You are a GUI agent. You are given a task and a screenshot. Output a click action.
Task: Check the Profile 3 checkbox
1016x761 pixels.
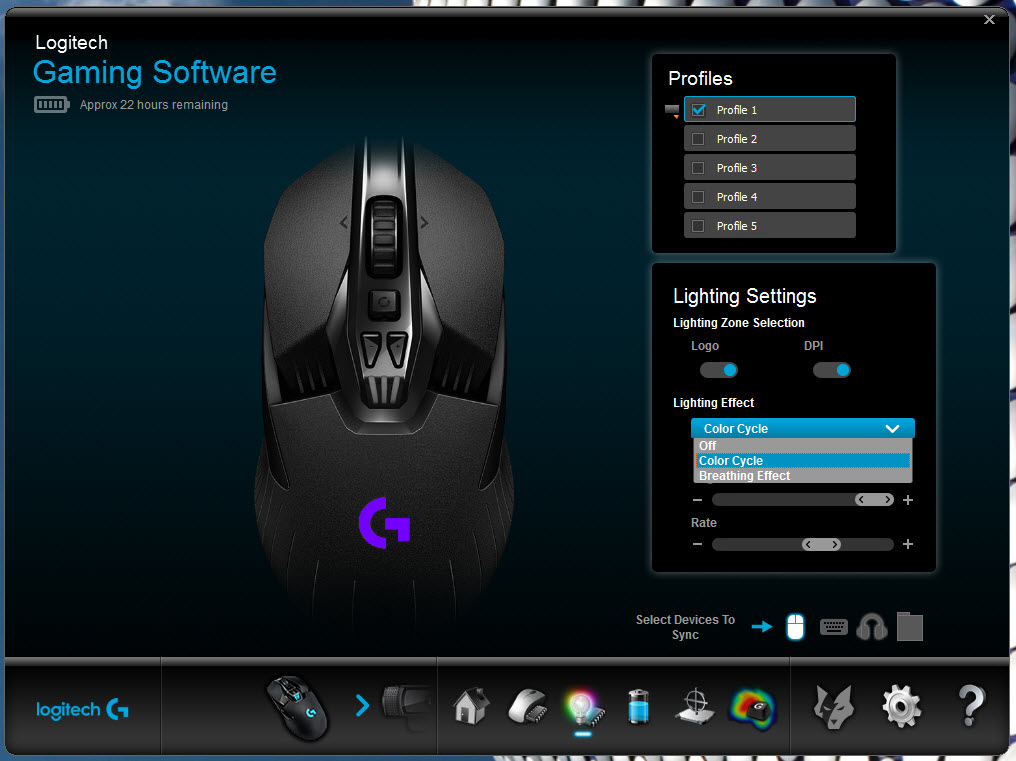[x=698, y=168]
